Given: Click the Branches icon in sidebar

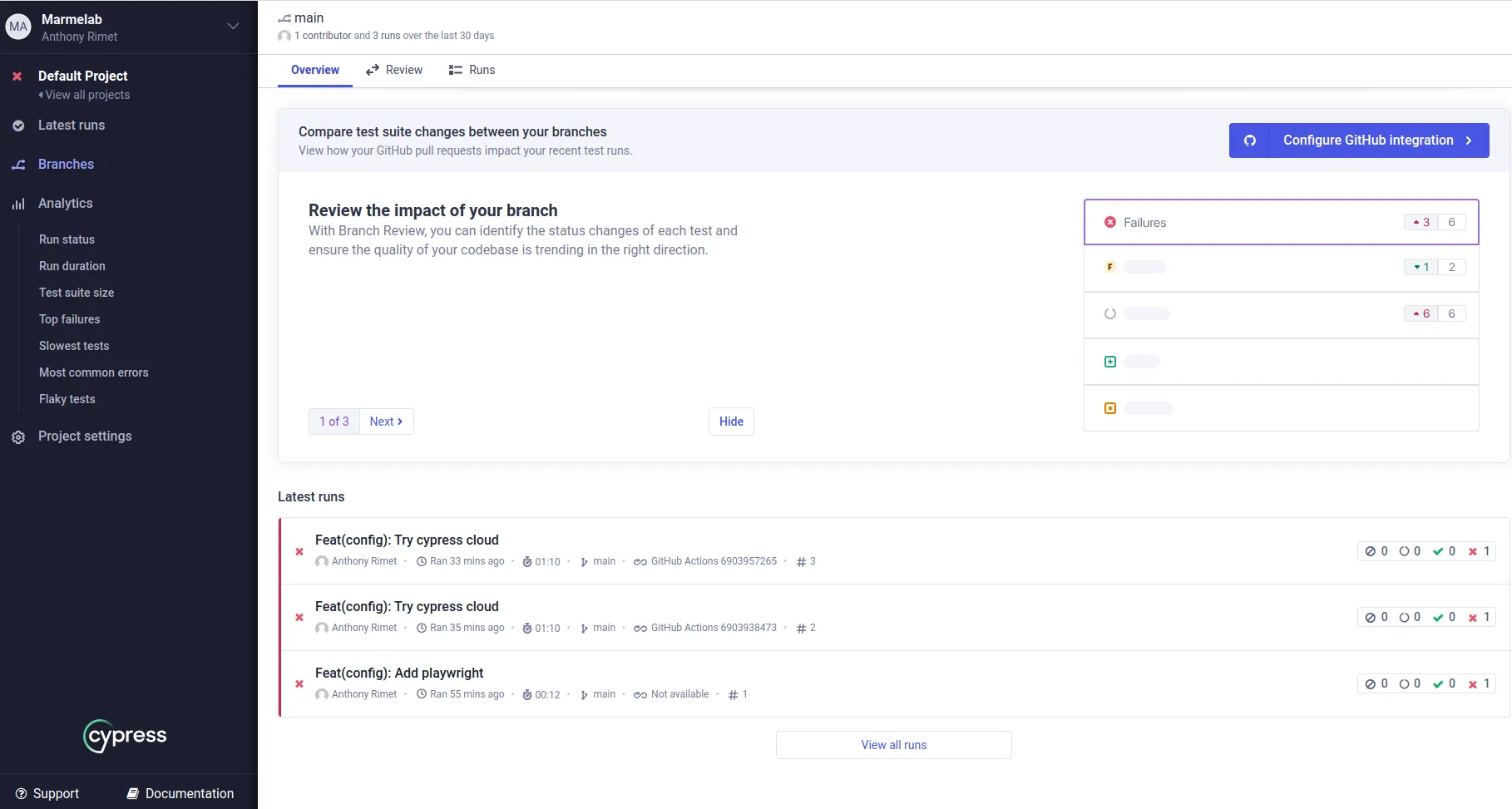Looking at the screenshot, I should (18, 165).
